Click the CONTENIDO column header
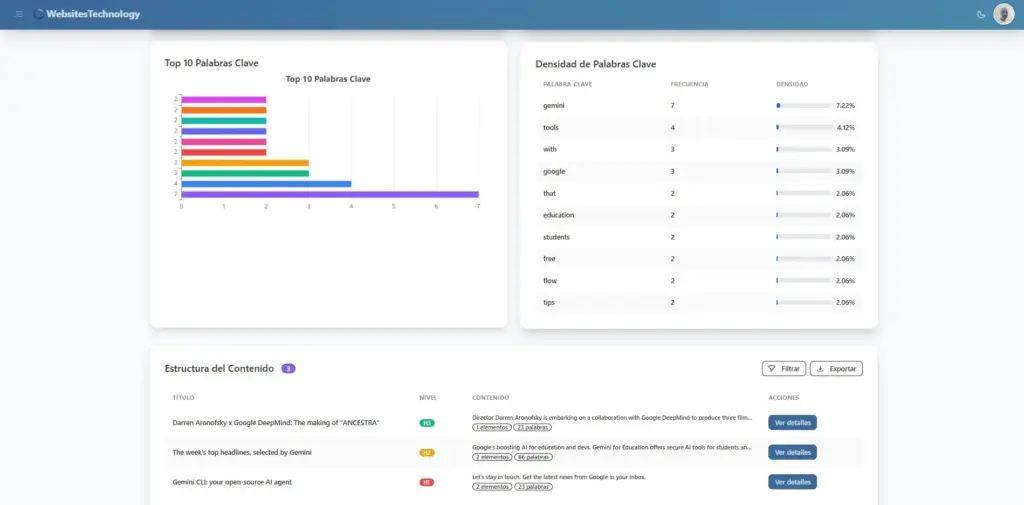The width and height of the screenshot is (1024, 505). 490,398
